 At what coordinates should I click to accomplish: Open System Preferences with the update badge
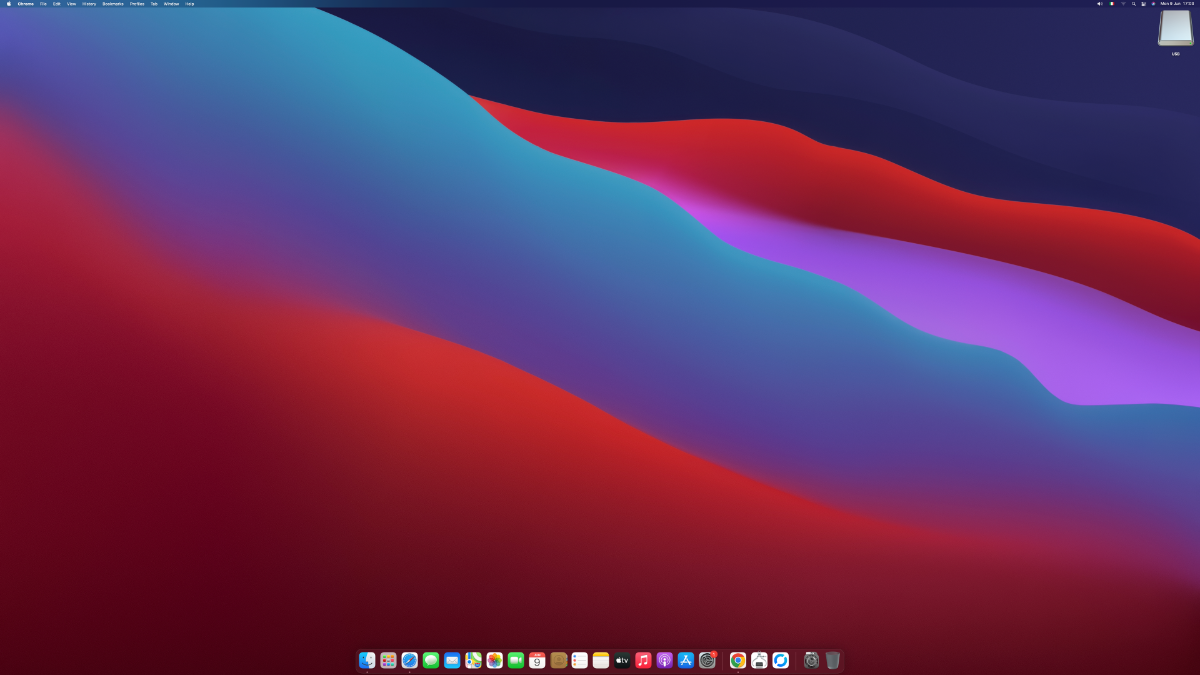[x=708, y=660]
